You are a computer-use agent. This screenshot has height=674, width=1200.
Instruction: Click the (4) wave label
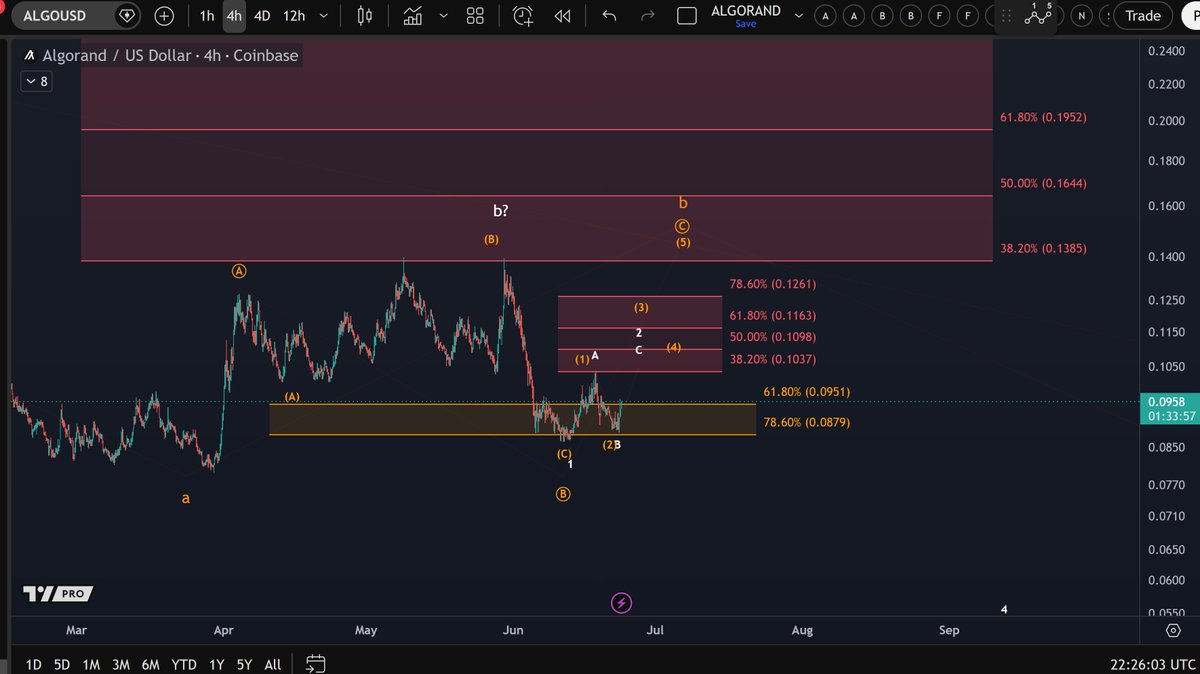point(673,348)
